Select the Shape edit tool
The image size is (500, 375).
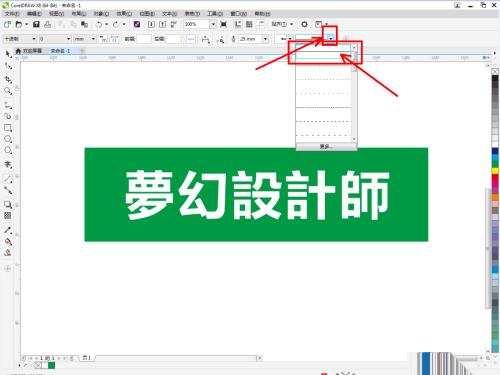tap(8, 66)
